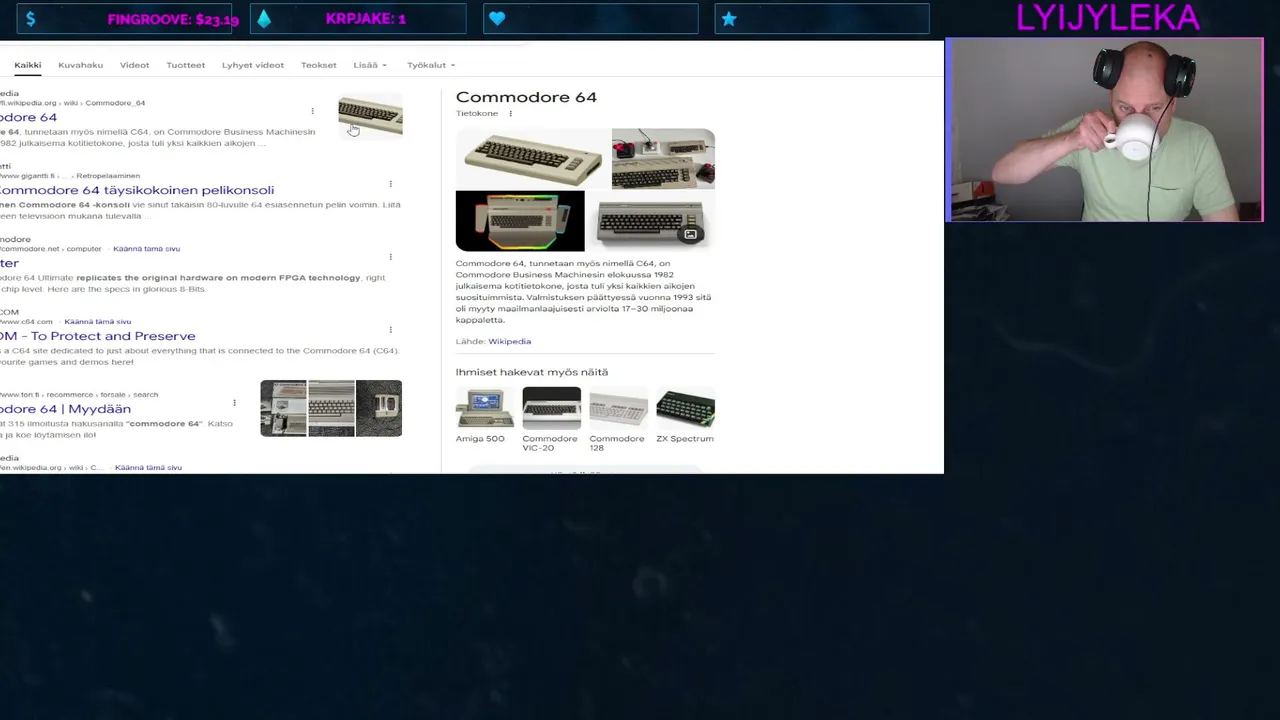The image size is (1280, 720).
Task: Open the middle Myydään listing thumbnail
Action: [331, 408]
